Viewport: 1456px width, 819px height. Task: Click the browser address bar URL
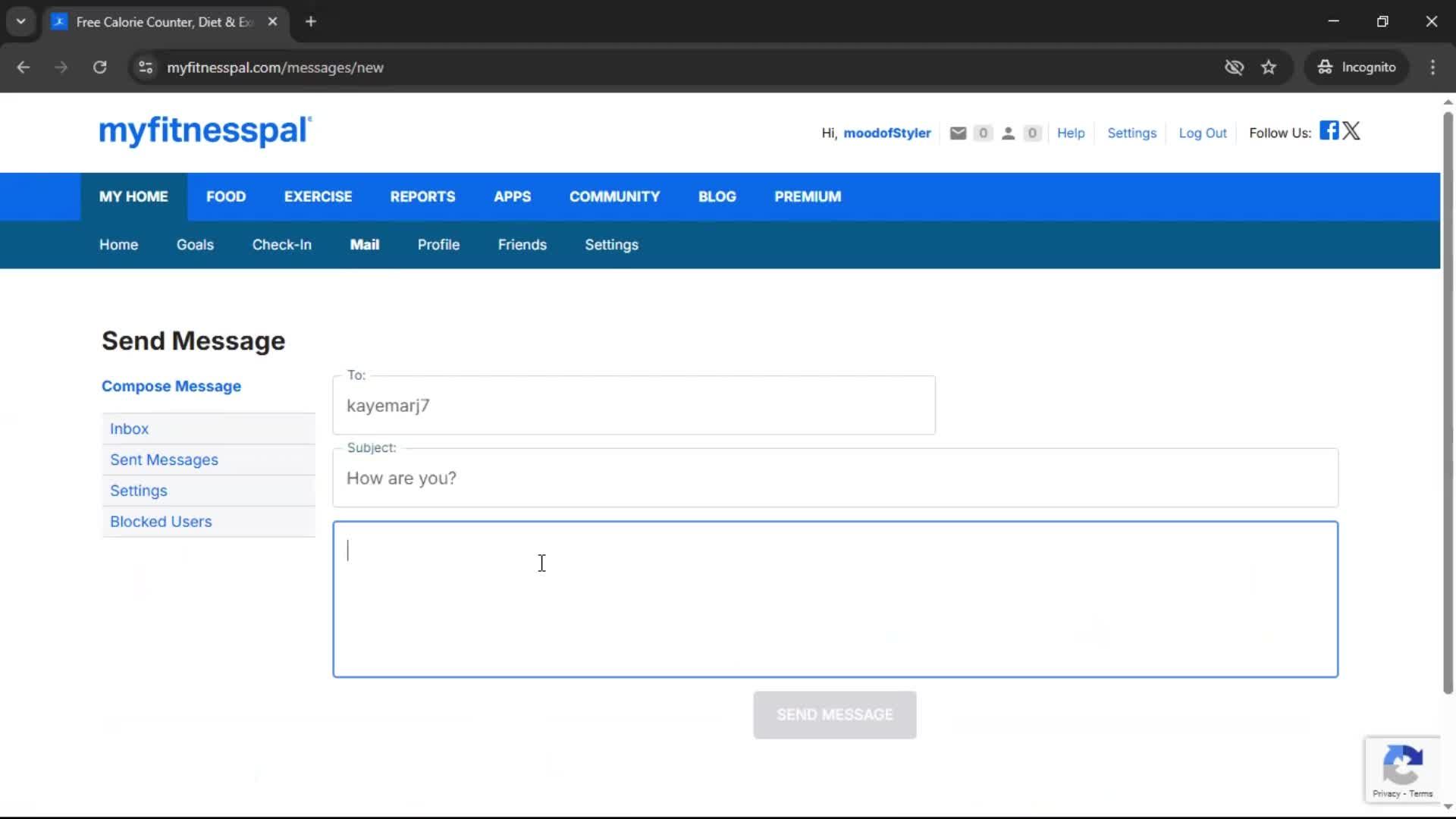click(275, 67)
